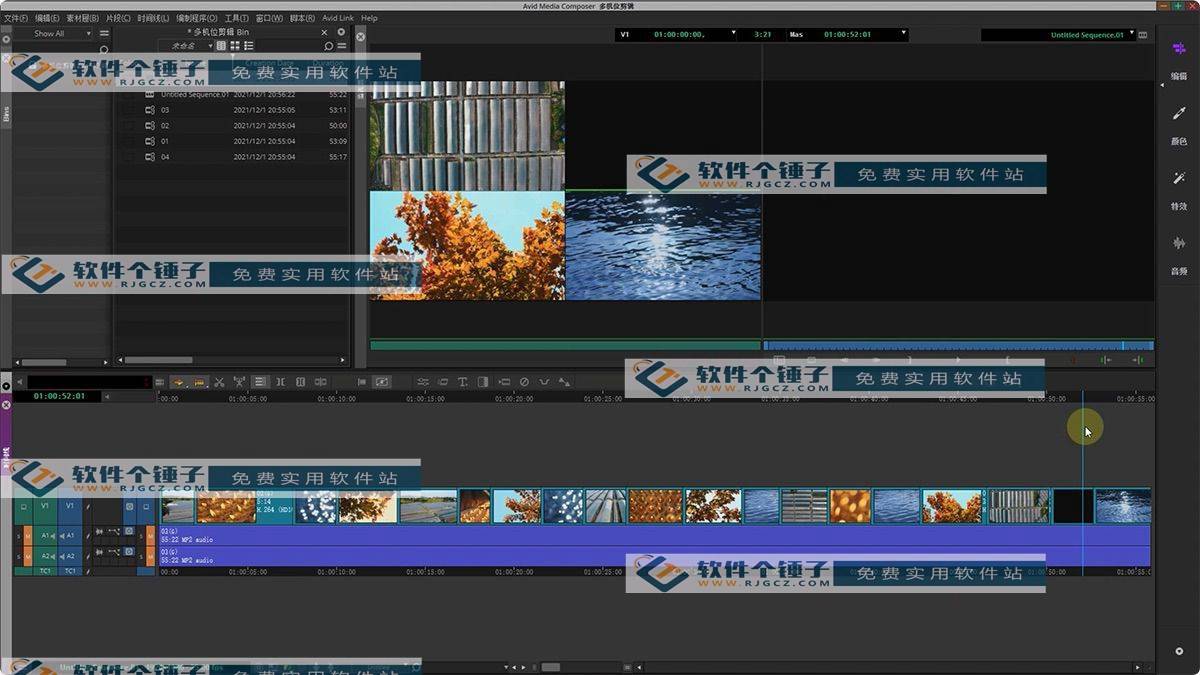Click the Add Marker icon
The image size is (1200, 675).
pos(361,381)
